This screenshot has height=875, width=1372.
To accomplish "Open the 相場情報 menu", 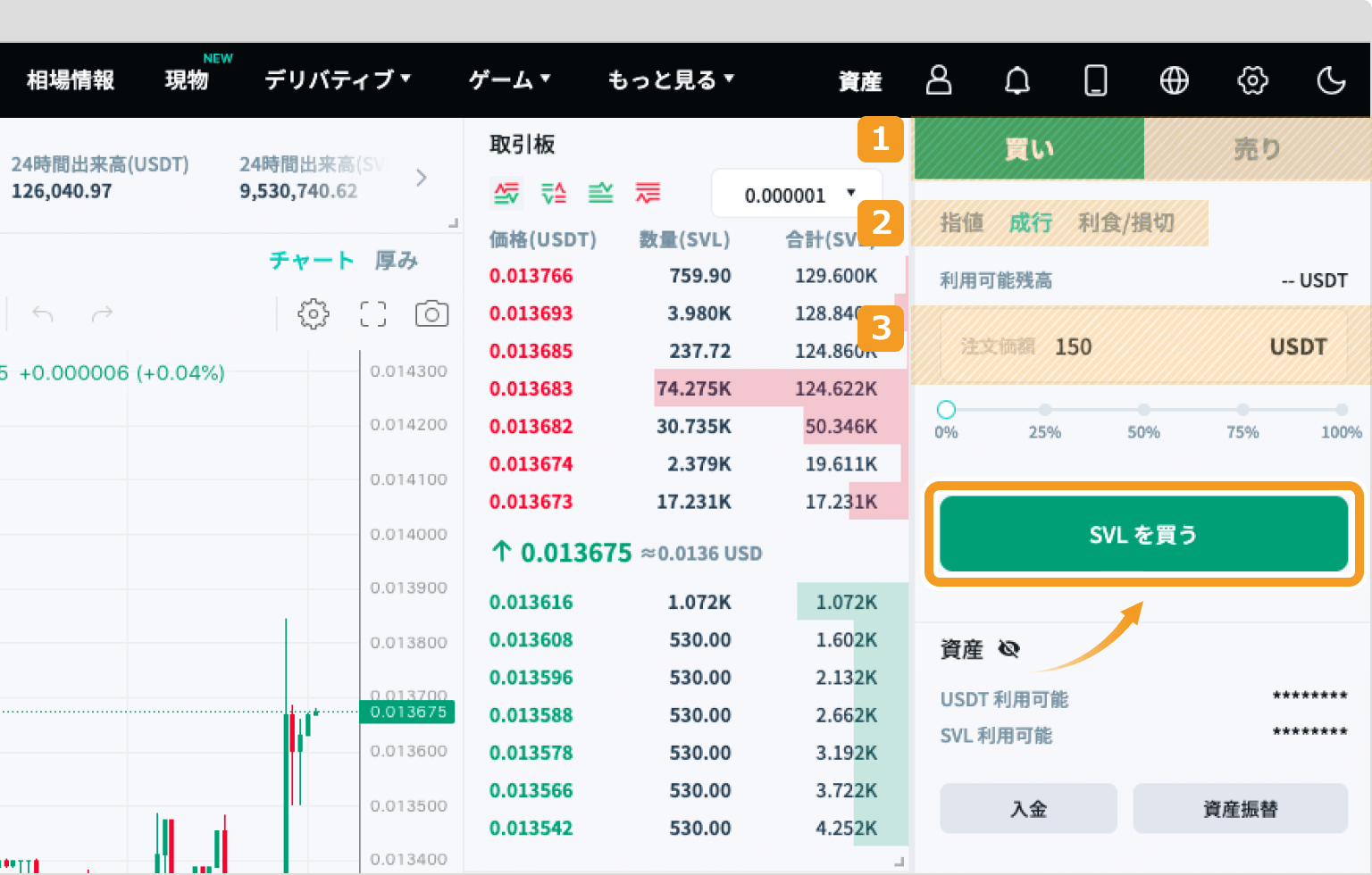I will coord(71,80).
